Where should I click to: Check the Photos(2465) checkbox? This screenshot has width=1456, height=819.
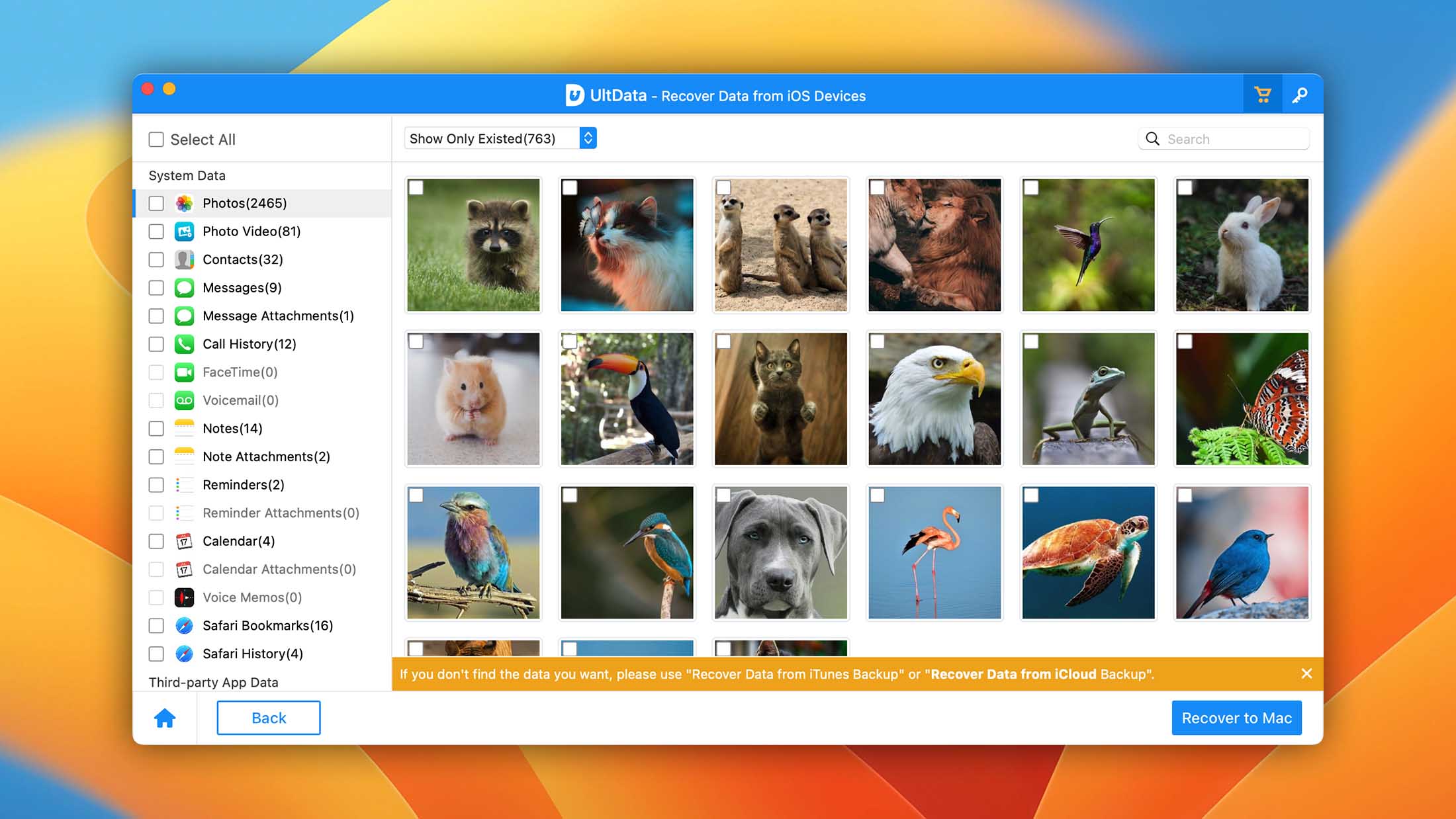click(156, 203)
